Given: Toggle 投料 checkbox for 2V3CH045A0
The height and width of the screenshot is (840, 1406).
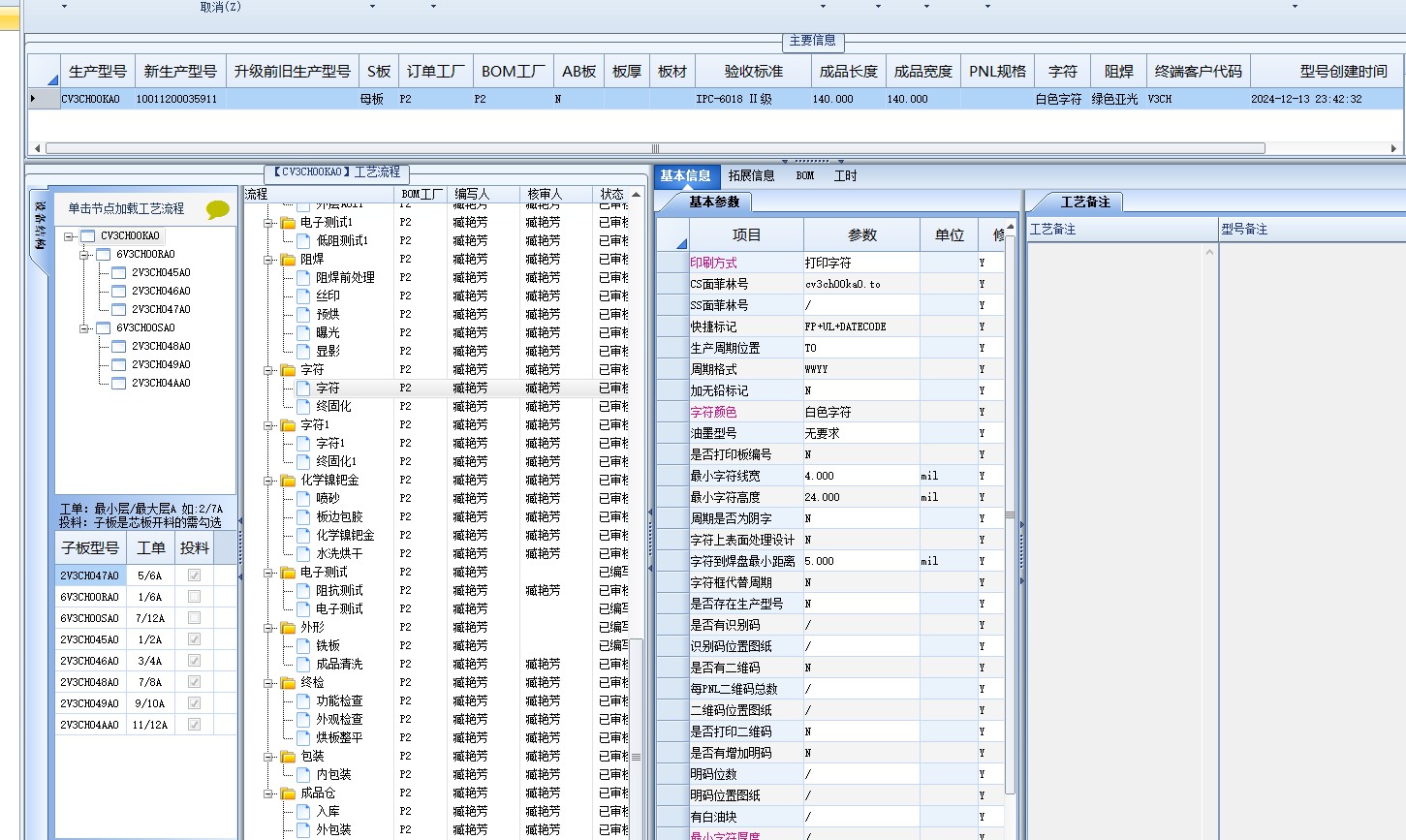Looking at the screenshot, I should click(194, 639).
